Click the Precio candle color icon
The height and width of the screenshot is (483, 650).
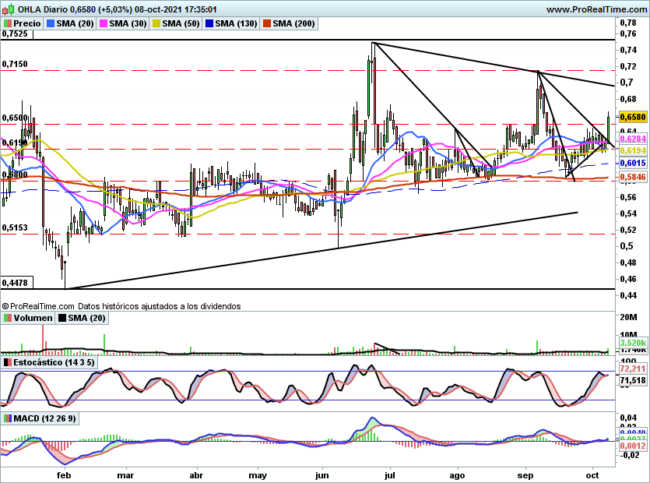(7, 24)
